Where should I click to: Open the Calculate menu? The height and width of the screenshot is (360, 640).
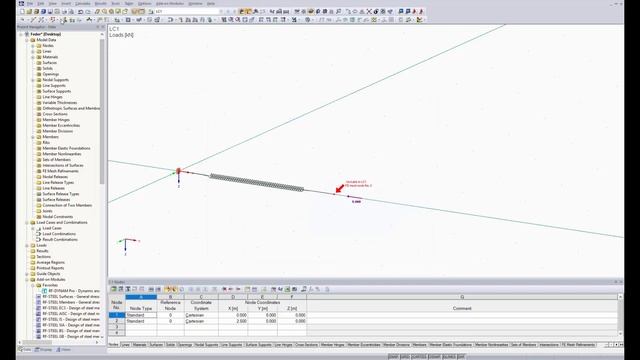click(x=82, y=4)
